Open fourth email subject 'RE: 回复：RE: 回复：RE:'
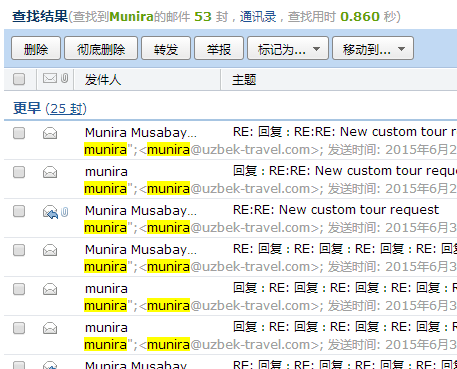The width and height of the screenshot is (457, 369). [x=345, y=249]
